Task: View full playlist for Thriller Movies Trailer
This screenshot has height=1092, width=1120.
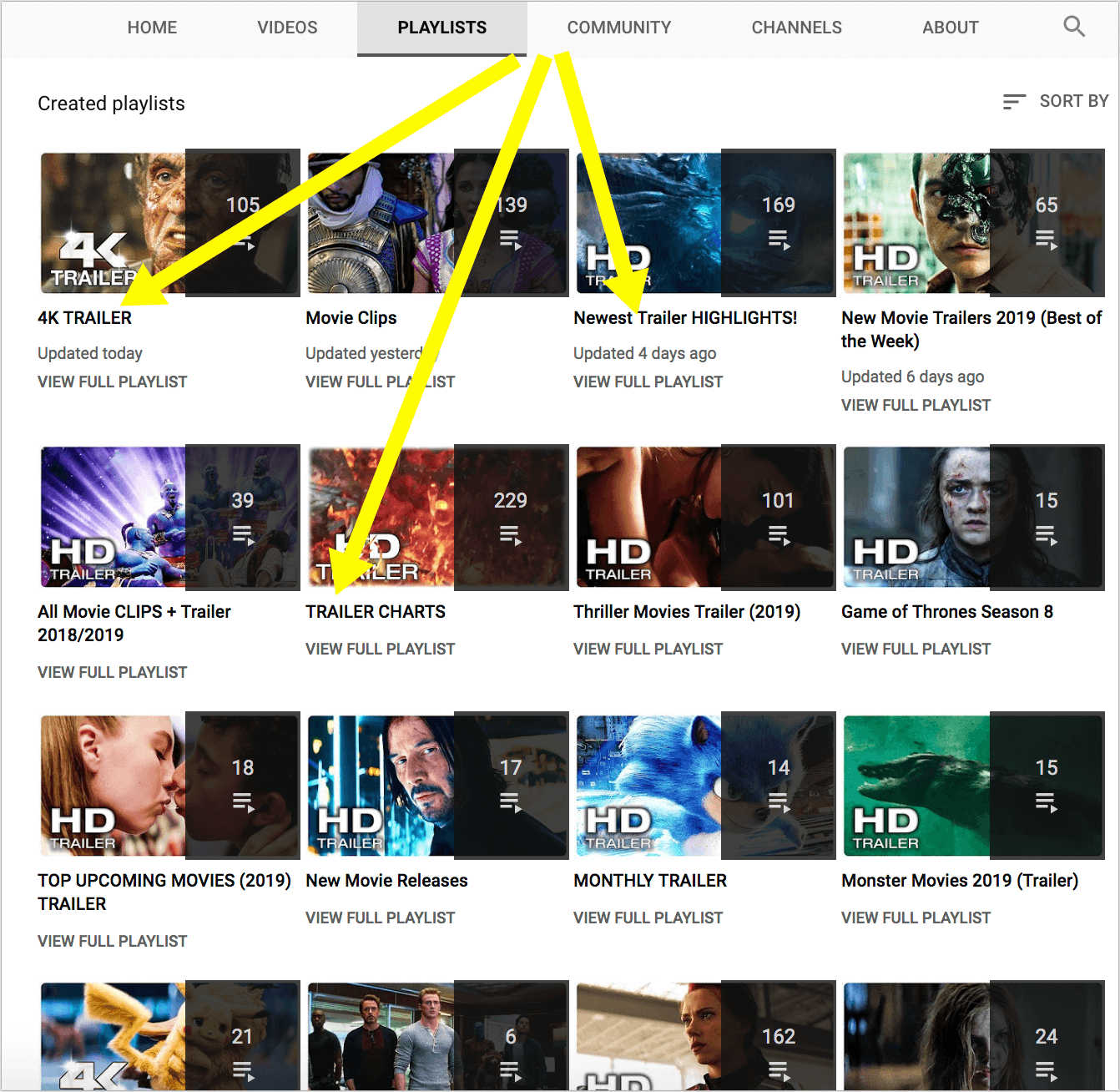Action: 648,649
